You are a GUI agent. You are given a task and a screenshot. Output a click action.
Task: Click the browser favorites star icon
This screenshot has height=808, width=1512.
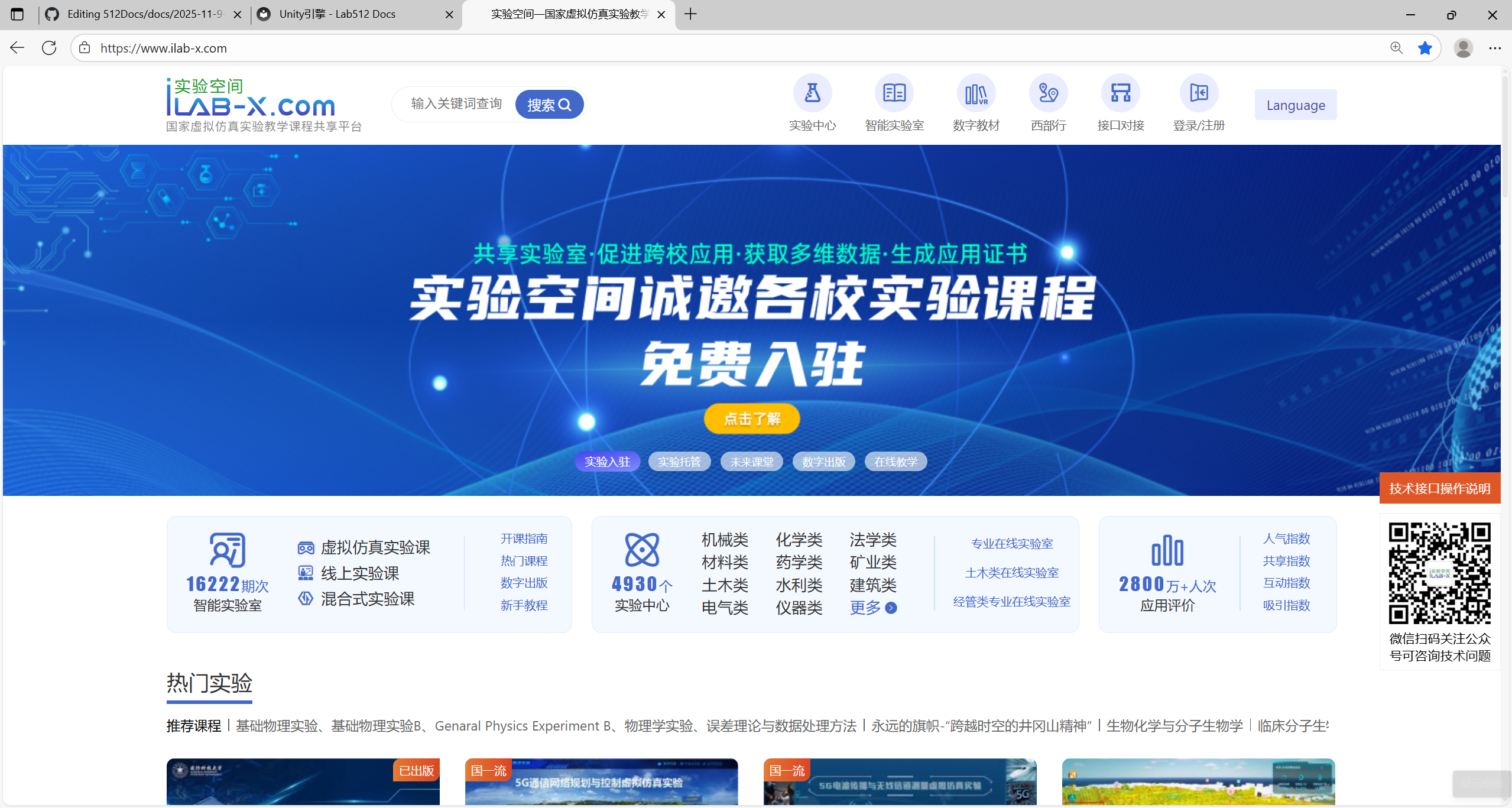click(x=1425, y=48)
